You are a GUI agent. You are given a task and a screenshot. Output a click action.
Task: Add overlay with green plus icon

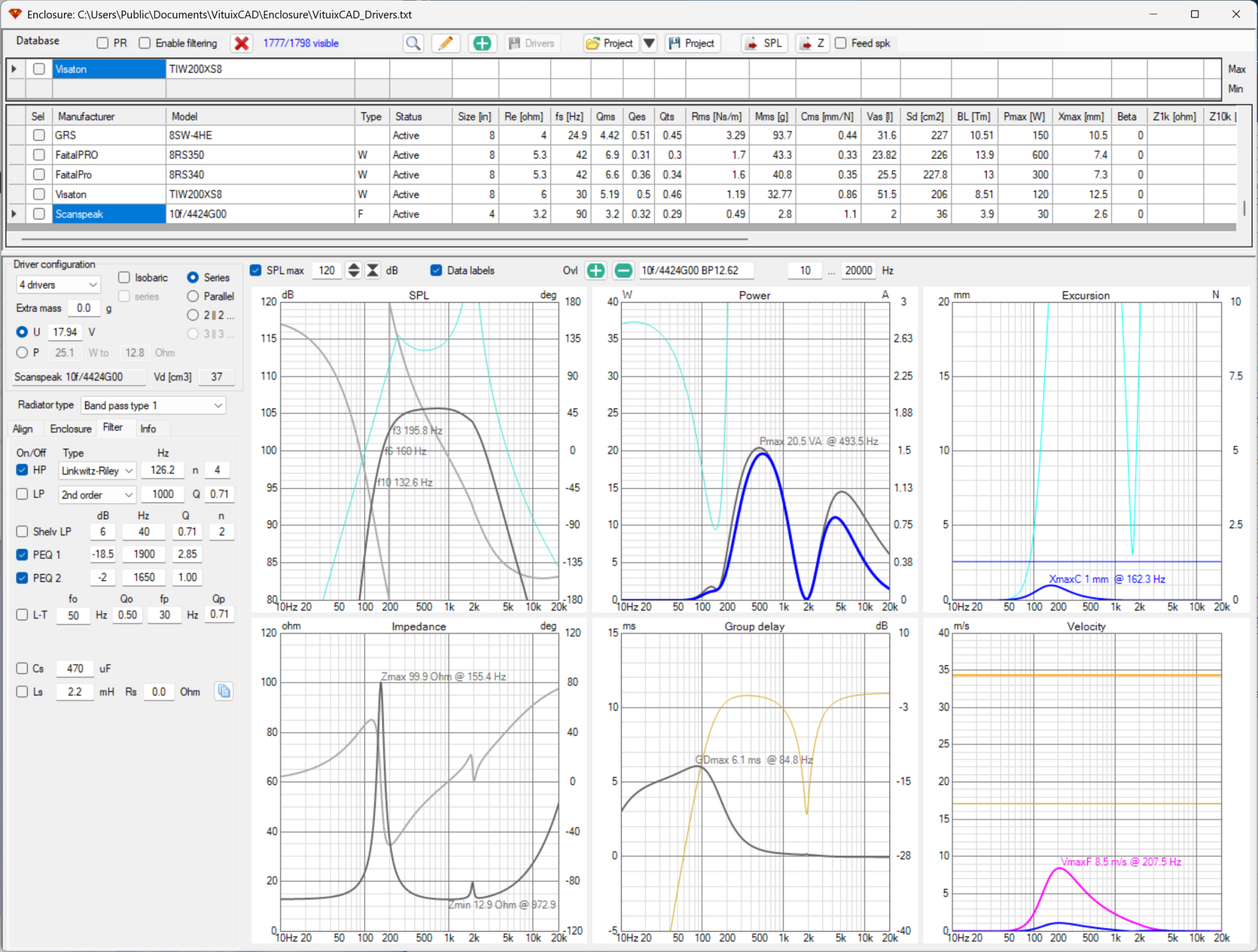[x=596, y=271]
